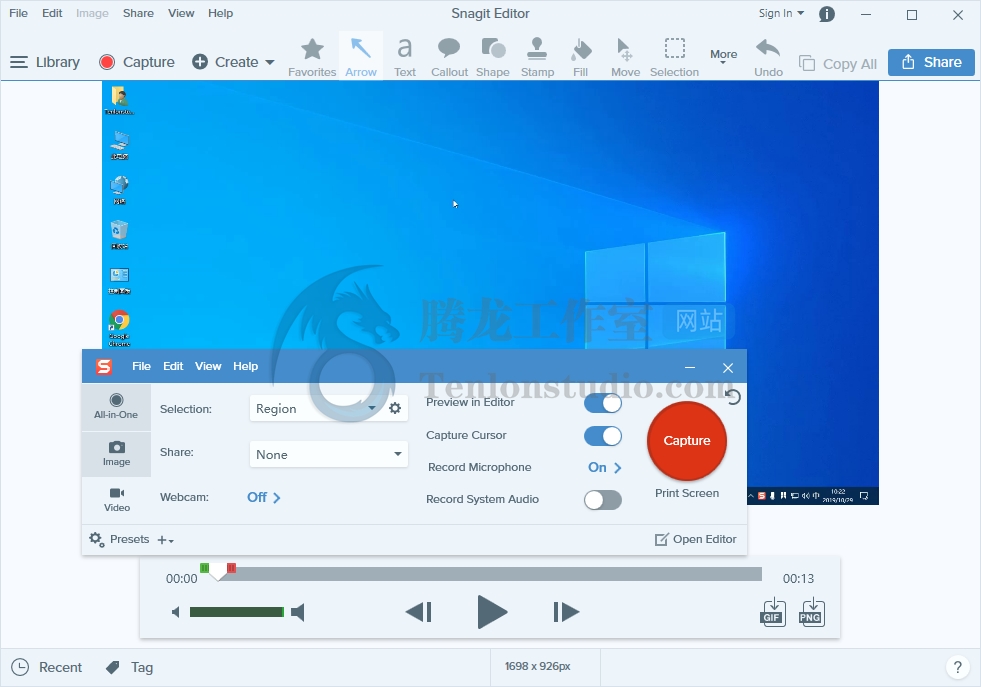Image resolution: width=981 pixels, height=687 pixels.
Task: Select the Shape tool
Action: point(492,57)
